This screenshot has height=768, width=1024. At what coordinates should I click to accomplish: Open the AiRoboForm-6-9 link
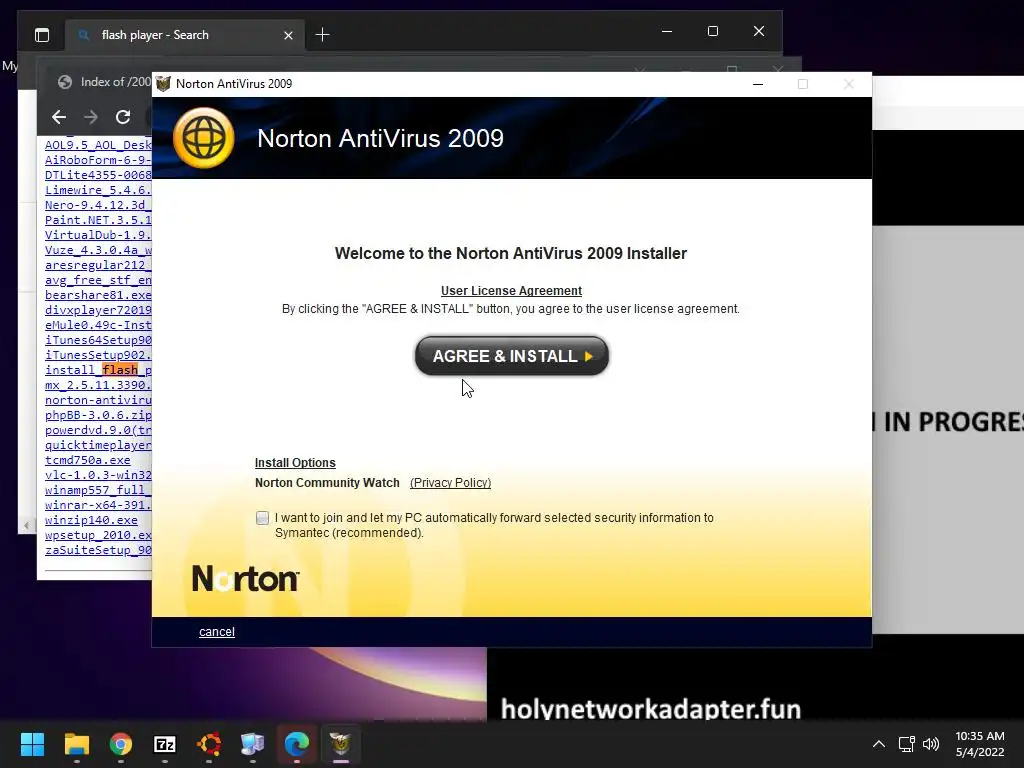click(98, 160)
